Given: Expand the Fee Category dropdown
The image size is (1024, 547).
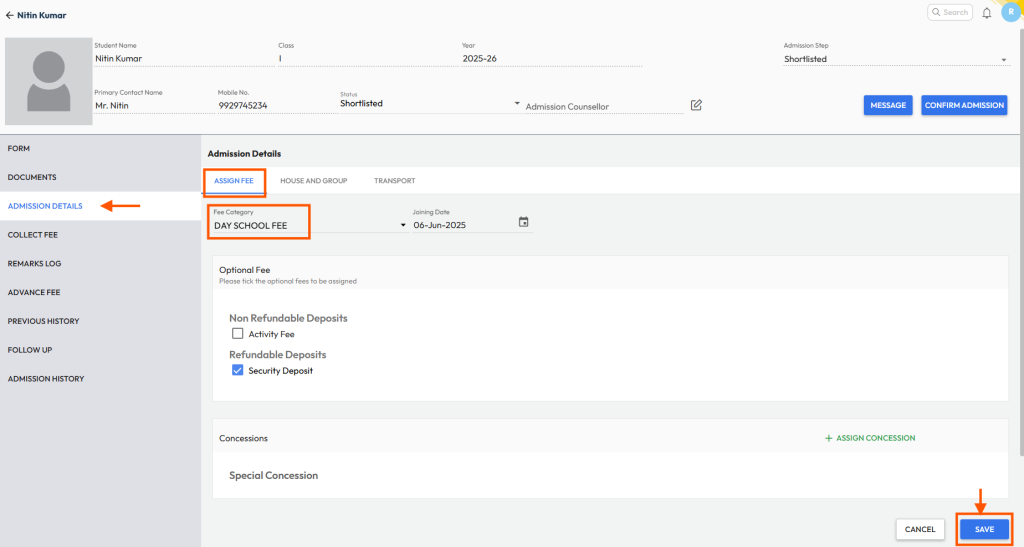Looking at the screenshot, I should click(x=310, y=225).
